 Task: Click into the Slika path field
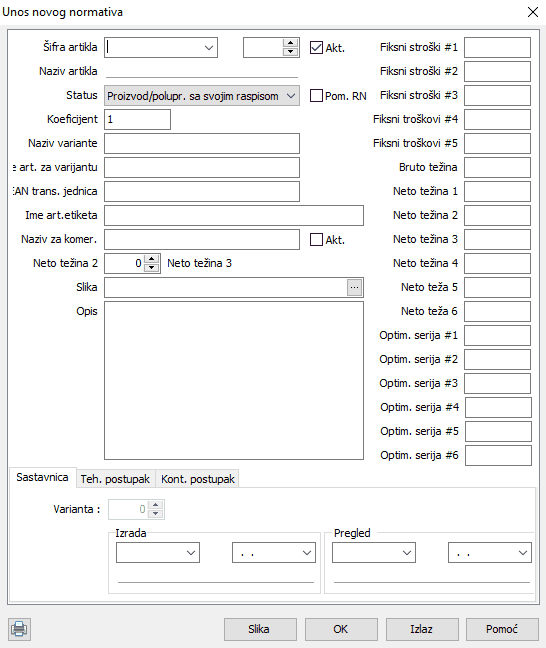click(225, 287)
